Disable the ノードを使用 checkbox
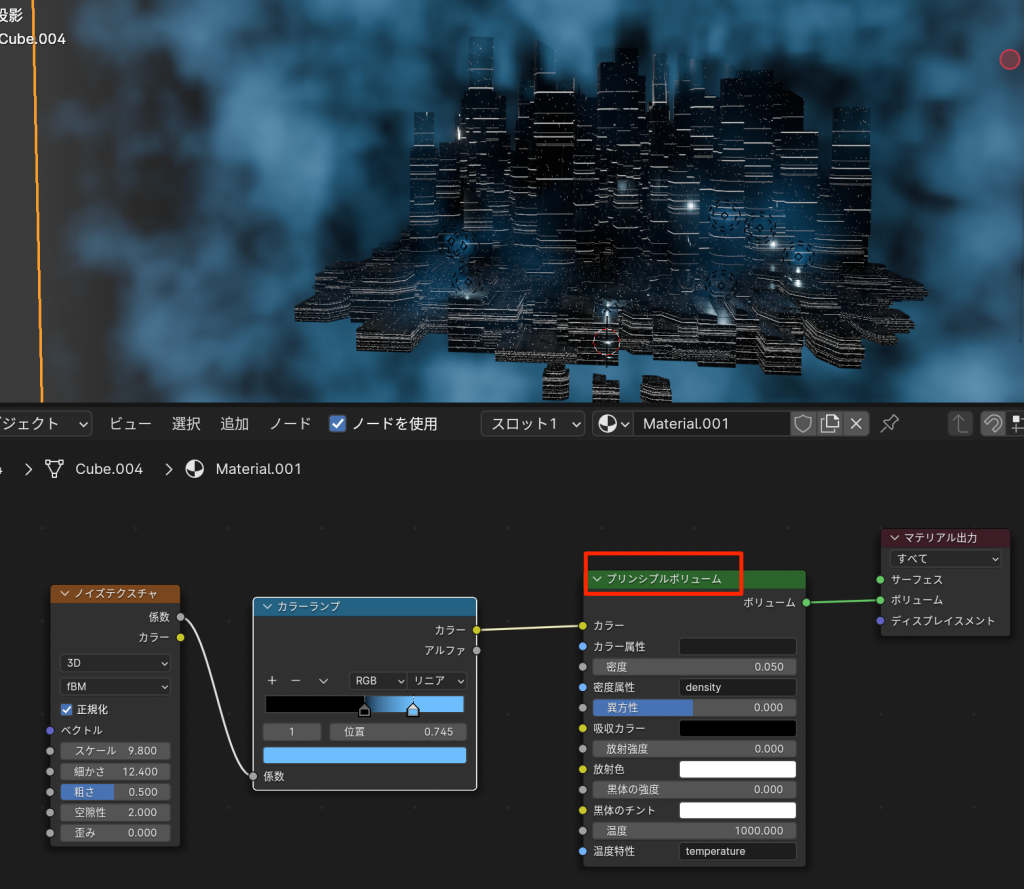The image size is (1024, 889). (x=338, y=424)
